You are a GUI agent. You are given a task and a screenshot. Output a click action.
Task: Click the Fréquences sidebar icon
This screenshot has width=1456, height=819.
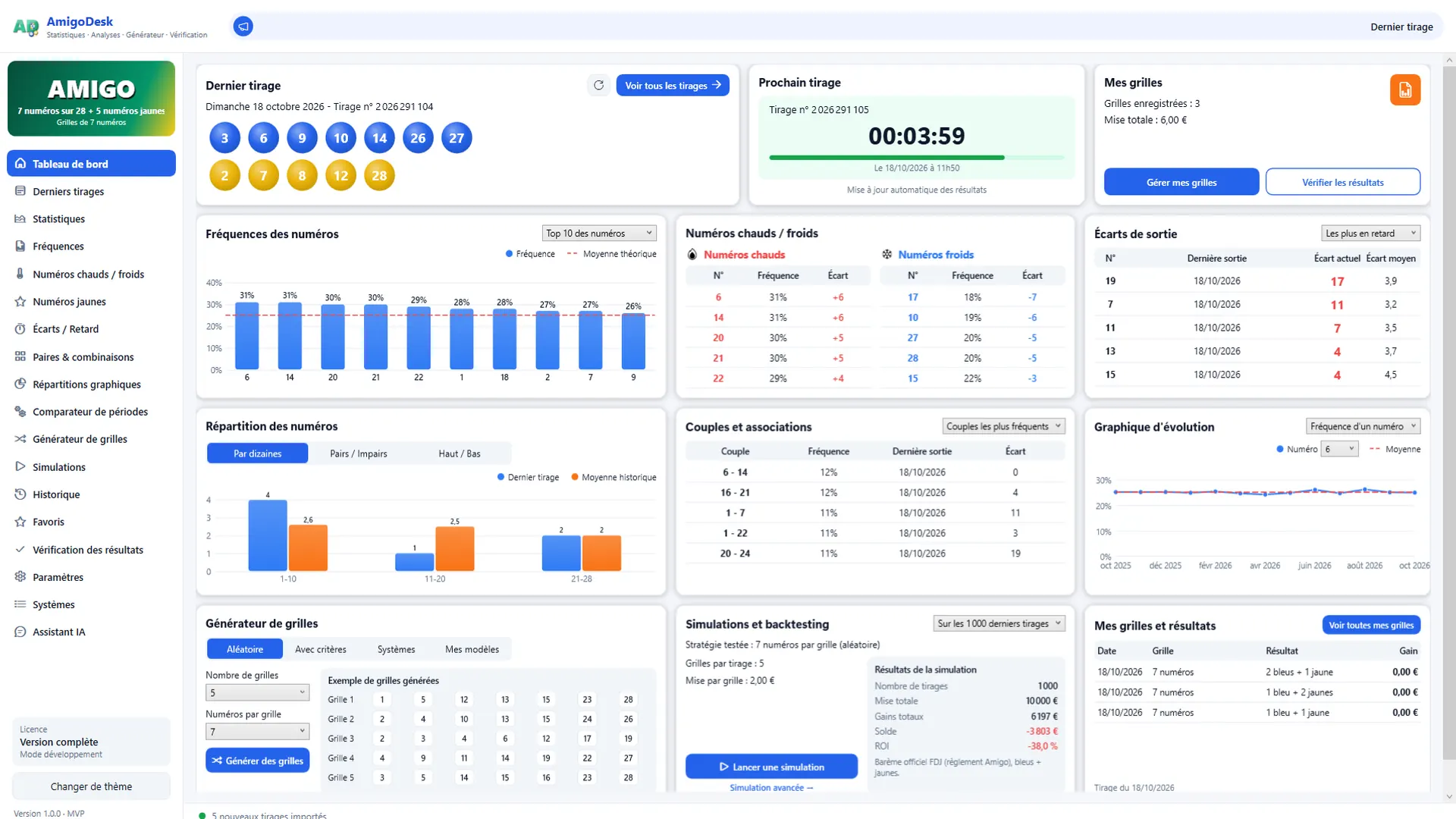(20, 246)
